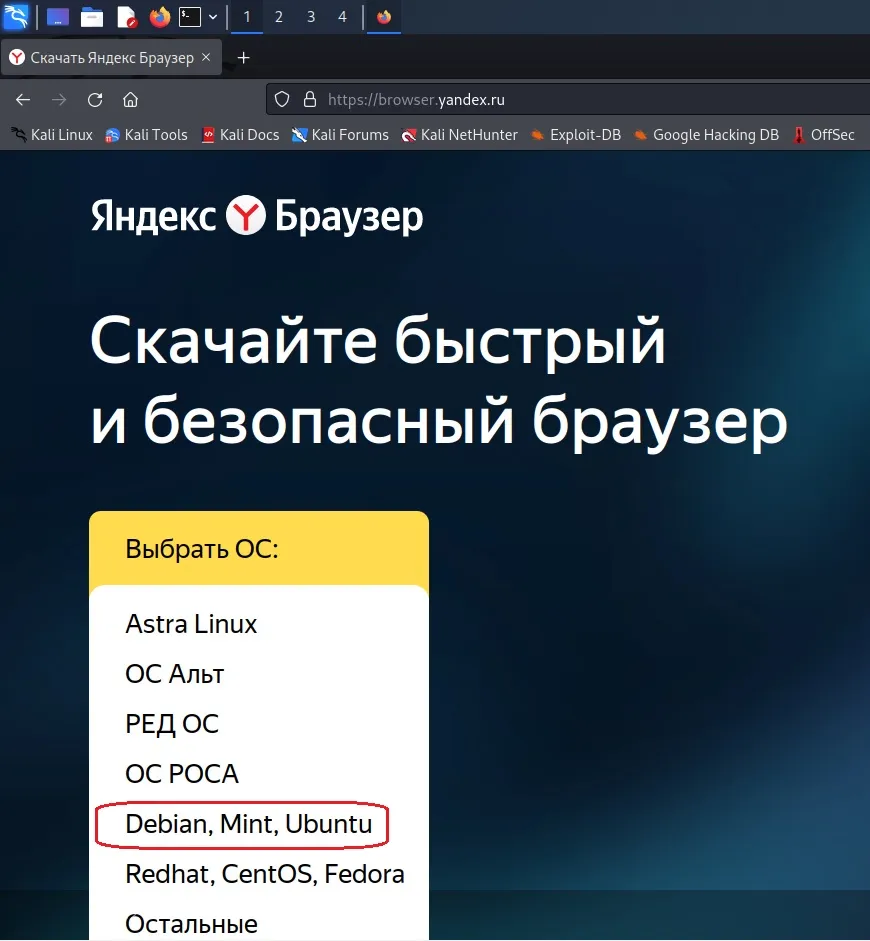Select the Firefox window in the taskbar
870x941 pixels.
[x=384, y=17]
